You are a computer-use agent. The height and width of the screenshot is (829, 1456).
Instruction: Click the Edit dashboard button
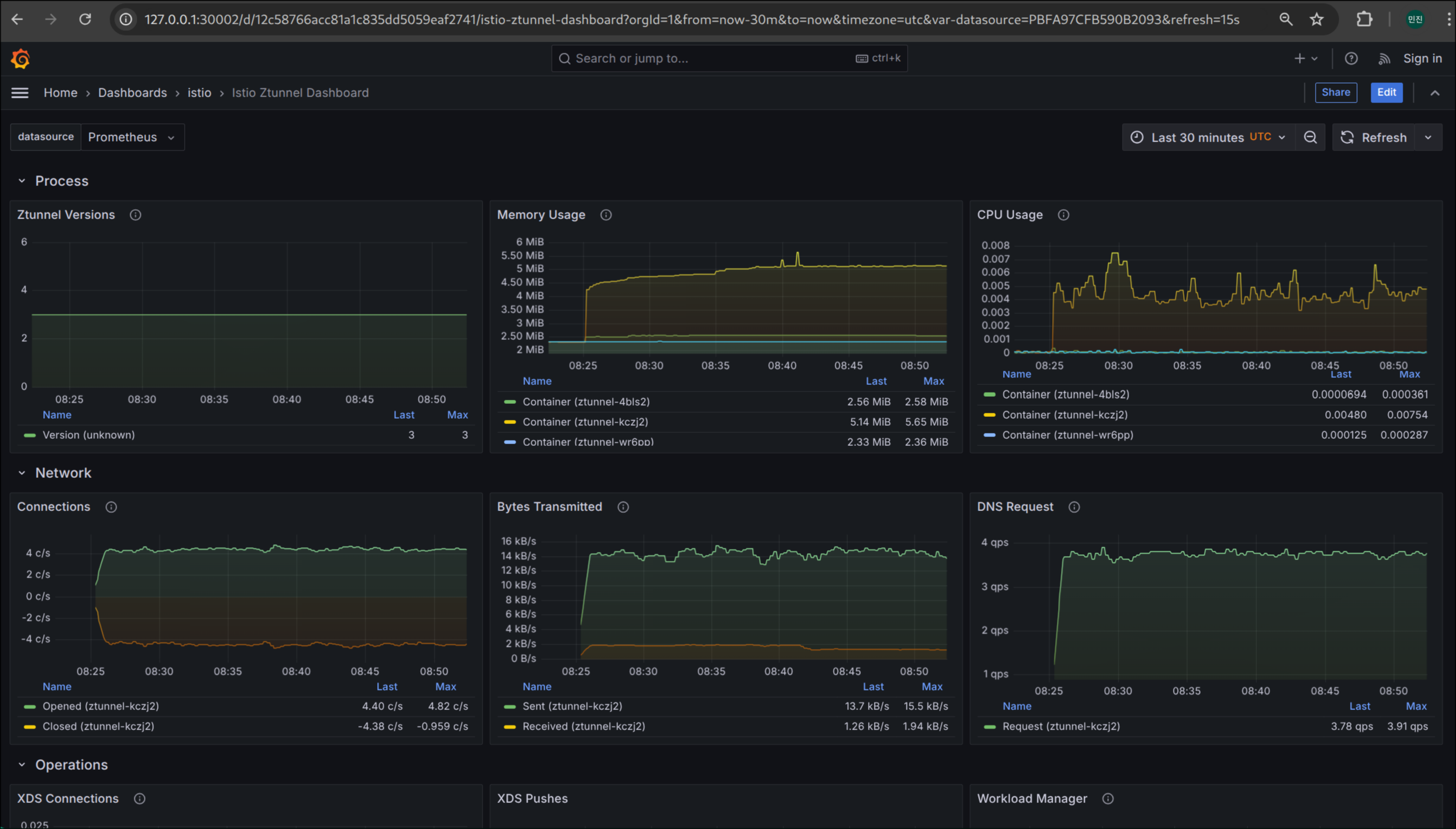tap(1386, 93)
